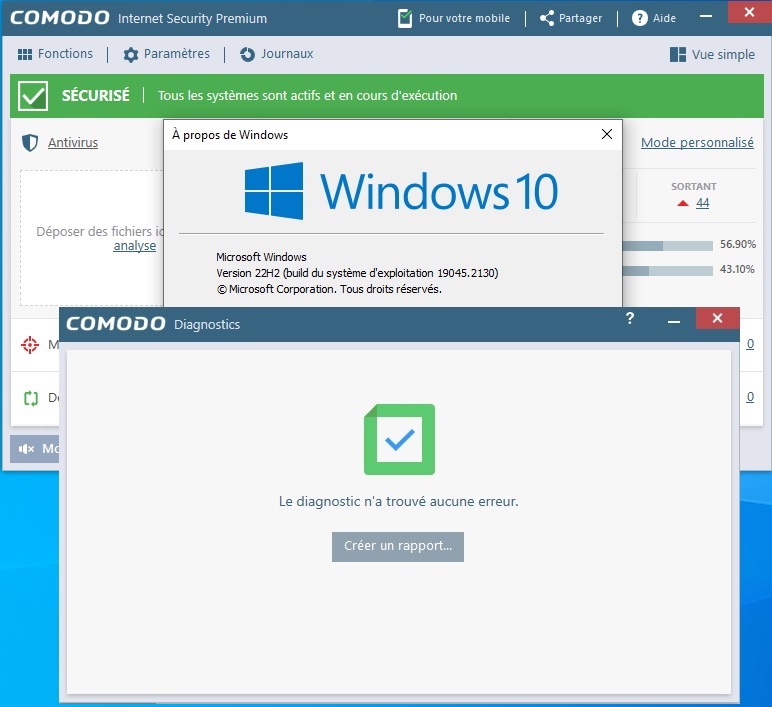Open the Fonctions menu
The width and height of the screenshot is (772, 707).
tap(55, 54)
